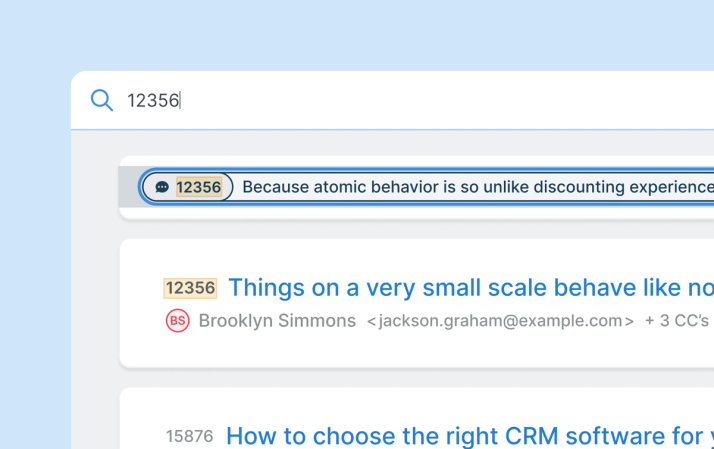714x449 pixels.
Task: Click the highlighted 12356 ticket number
Action: 190,288
